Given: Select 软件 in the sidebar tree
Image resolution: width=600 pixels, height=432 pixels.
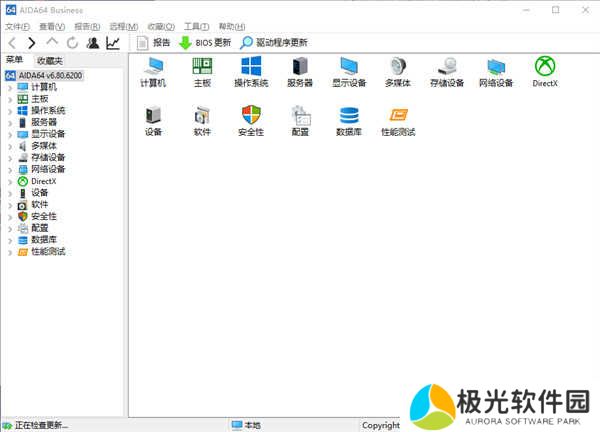Looking at the screenshot, I should pyautogui.click(x=40, y=205).
